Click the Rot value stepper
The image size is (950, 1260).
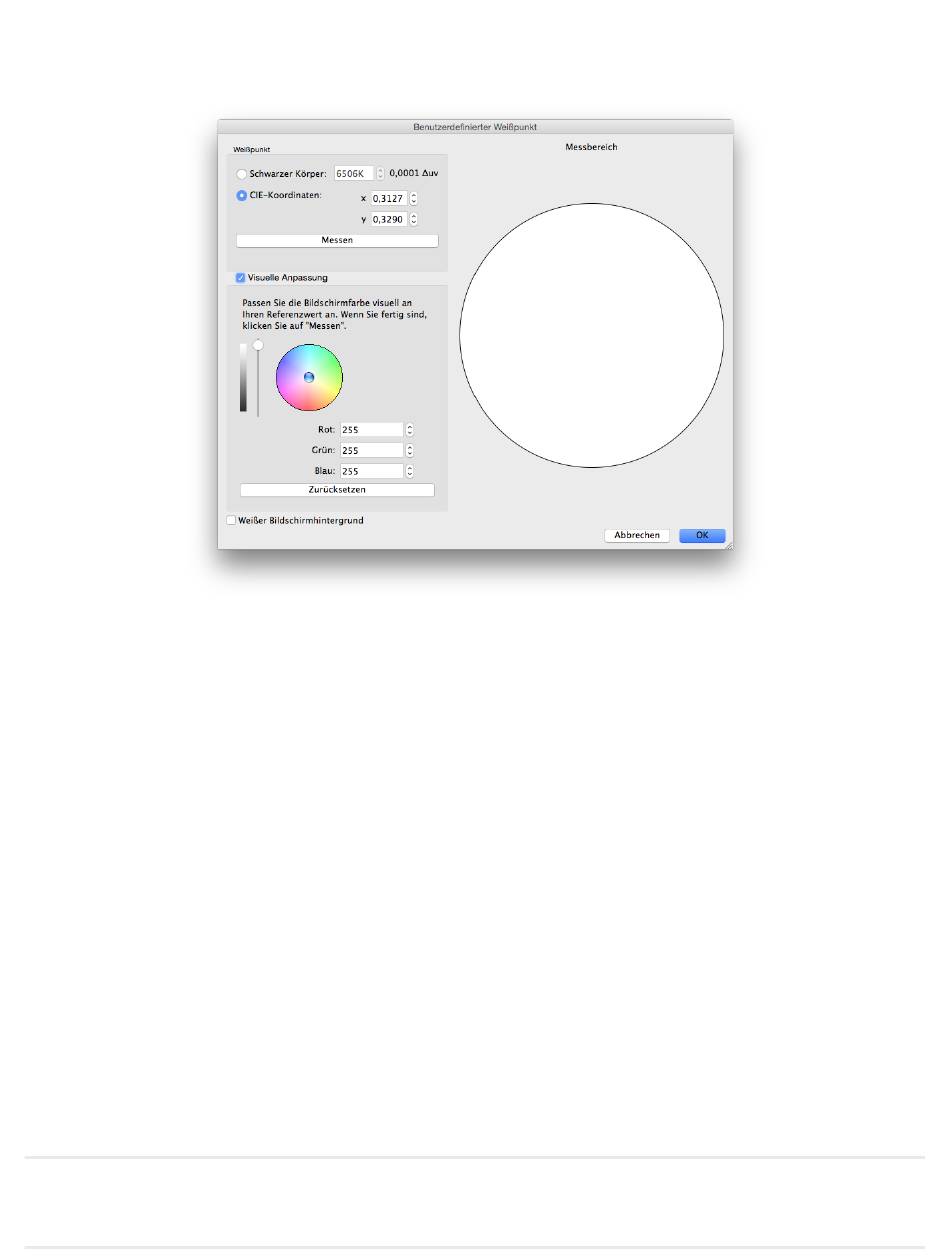point(409,429)
